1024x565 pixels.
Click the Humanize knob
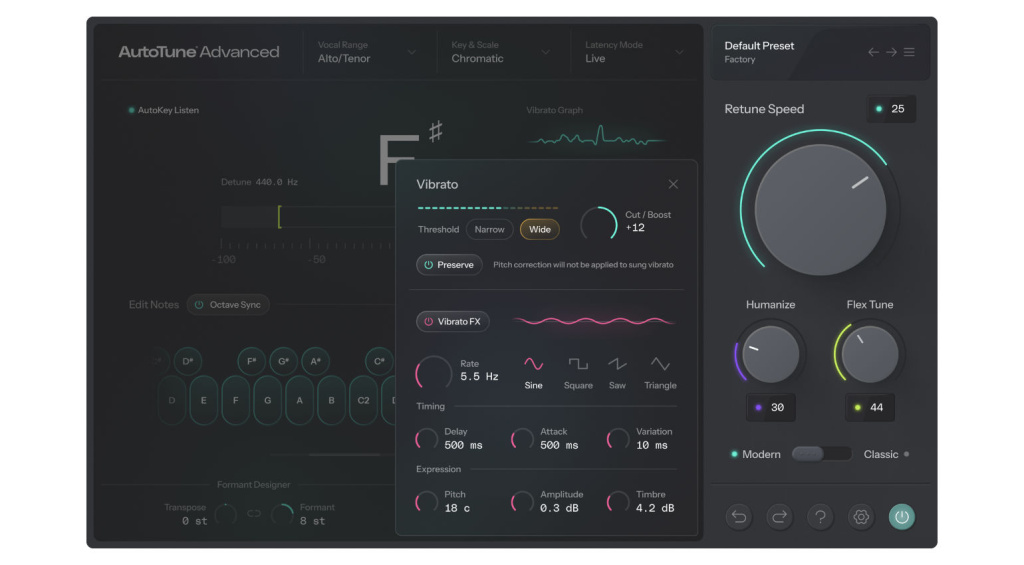(771, 354)
